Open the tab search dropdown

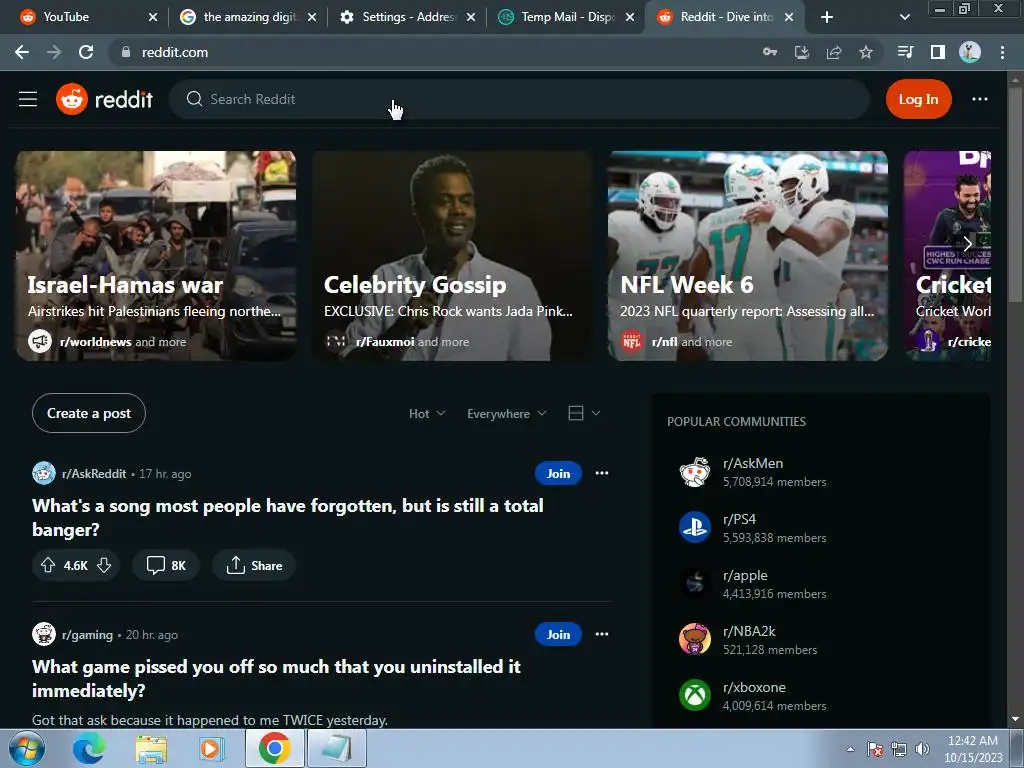click(904, 17)
